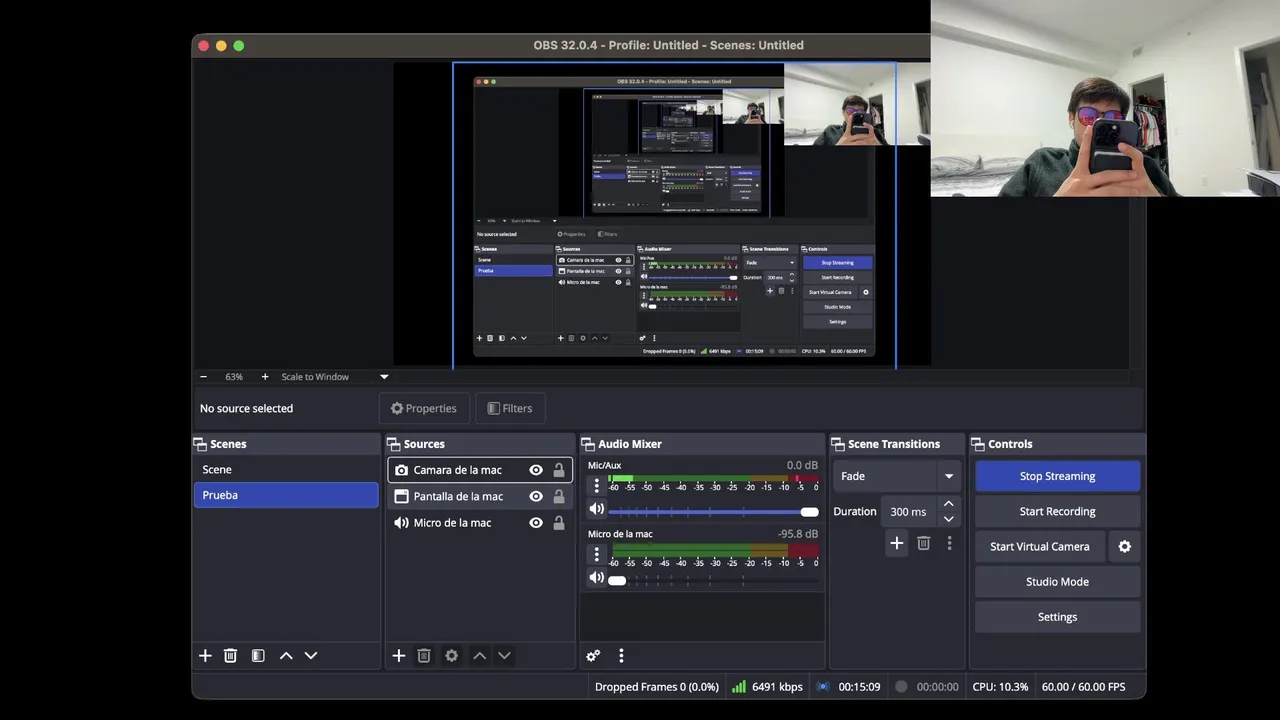Decrease transition duration stepper
Viewport: 1280px width, 720px height.
click(949, 519)
